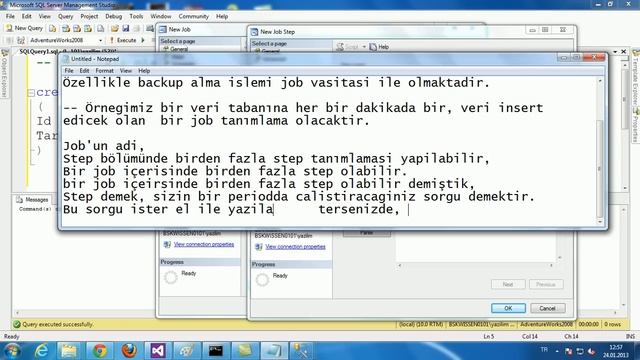Open Windows Explorer folder icon in taskbar
The image size is (640, 360).
(69, 351)
